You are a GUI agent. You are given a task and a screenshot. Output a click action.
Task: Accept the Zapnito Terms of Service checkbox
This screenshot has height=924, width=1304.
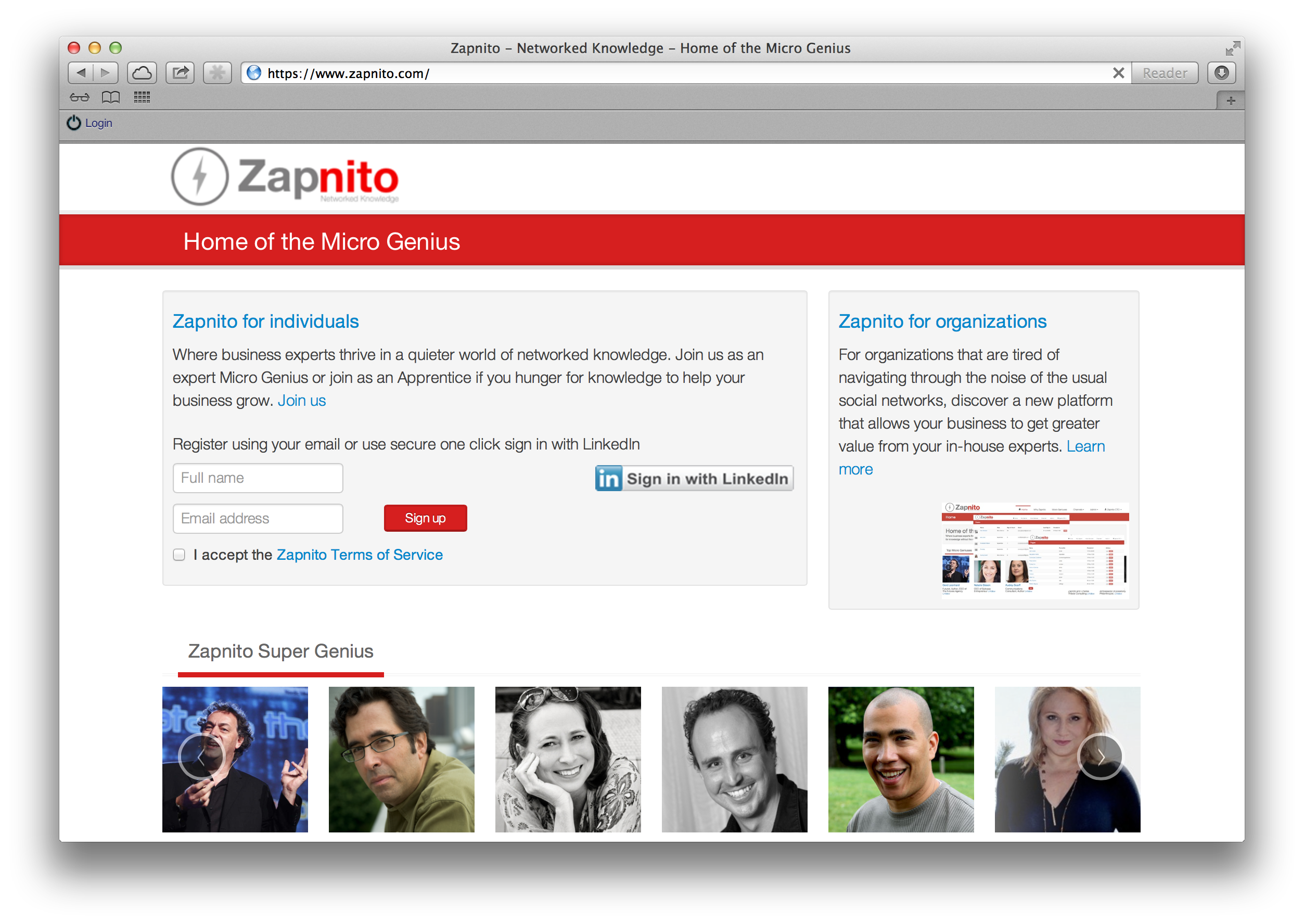(x=179, y=555)
